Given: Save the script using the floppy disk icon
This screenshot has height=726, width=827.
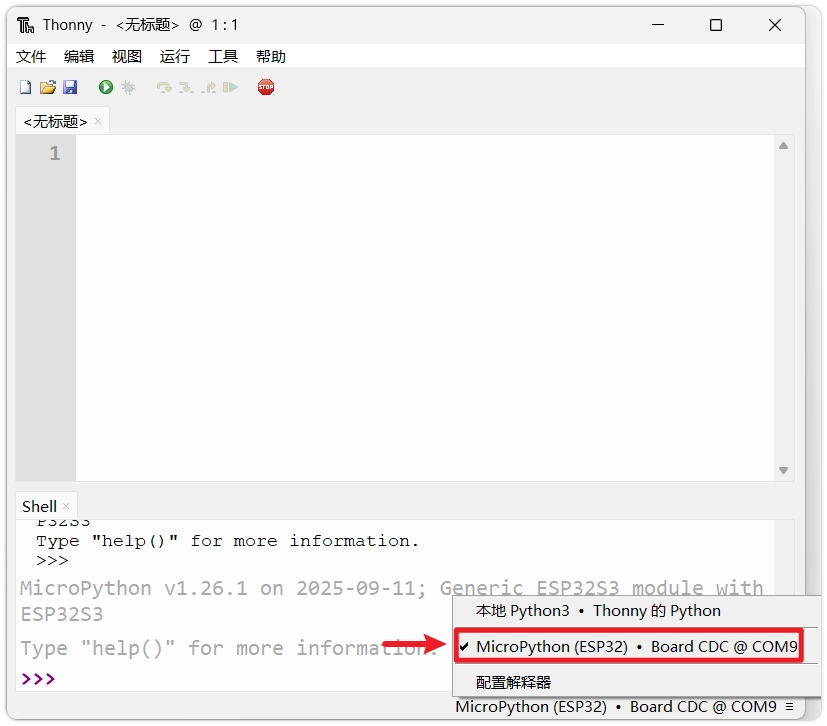Looking at the screenshot, I should click(x=70, y=88).
